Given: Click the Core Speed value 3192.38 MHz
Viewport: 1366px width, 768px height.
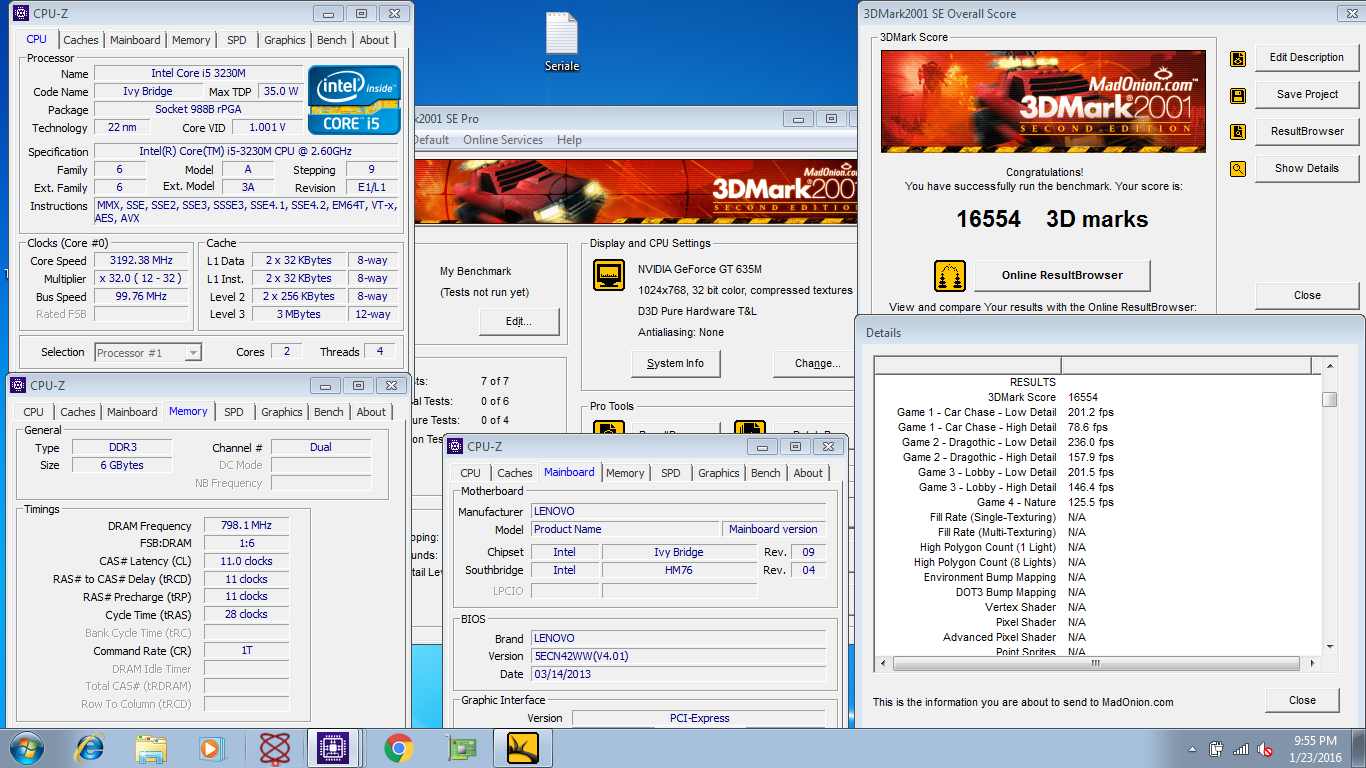Looking at the screenshot, I should click(x=141, y=261).
